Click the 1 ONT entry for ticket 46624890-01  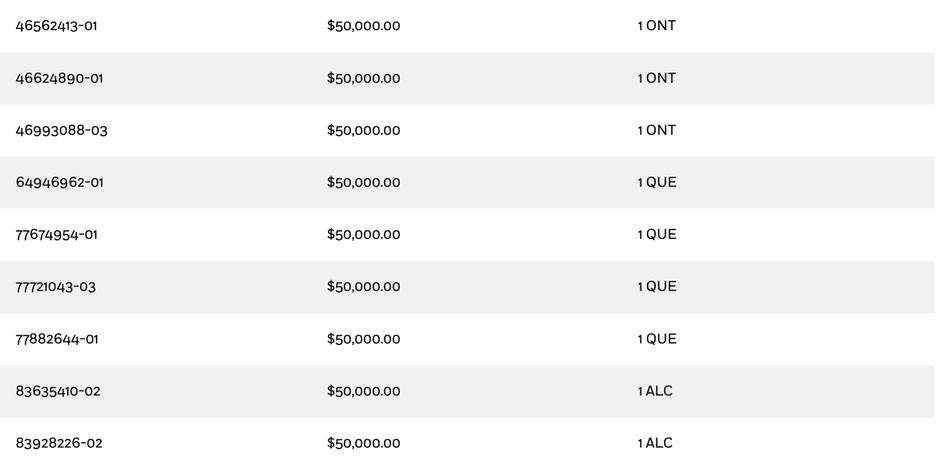pos(657,78)
